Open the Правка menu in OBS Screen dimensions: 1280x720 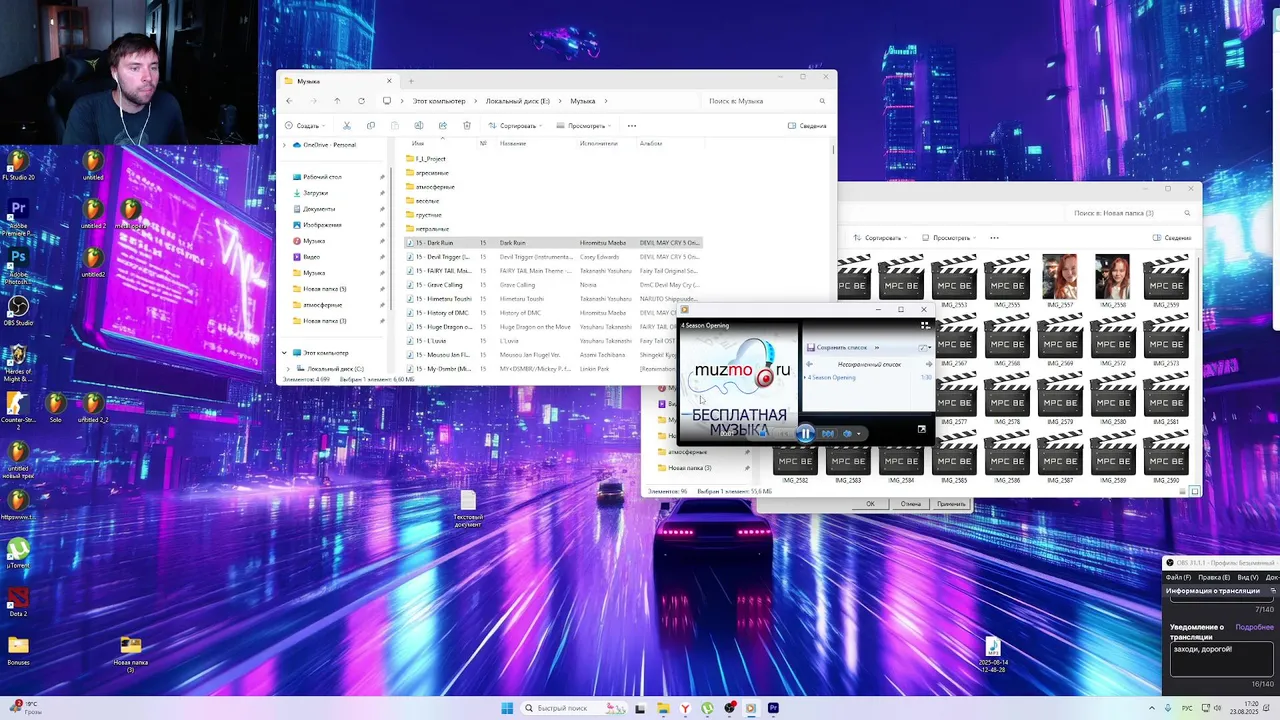(1214, 577)
